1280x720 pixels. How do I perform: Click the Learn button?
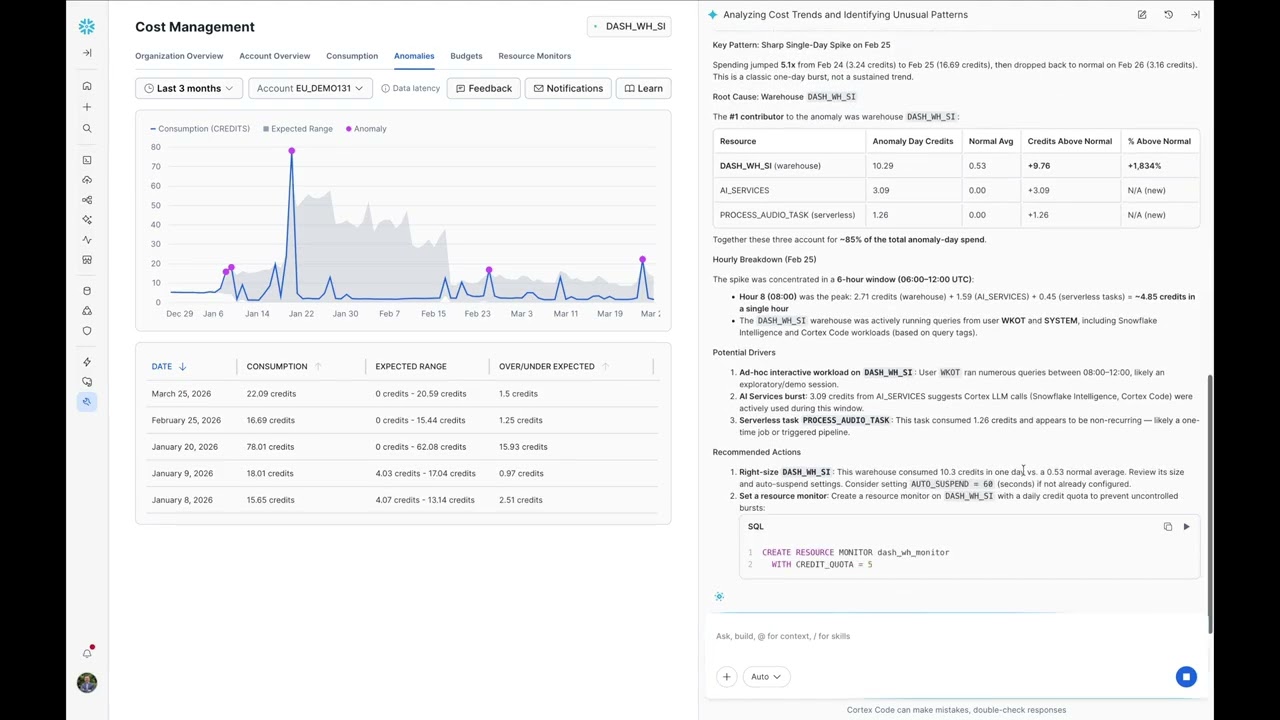coord(643,88)
